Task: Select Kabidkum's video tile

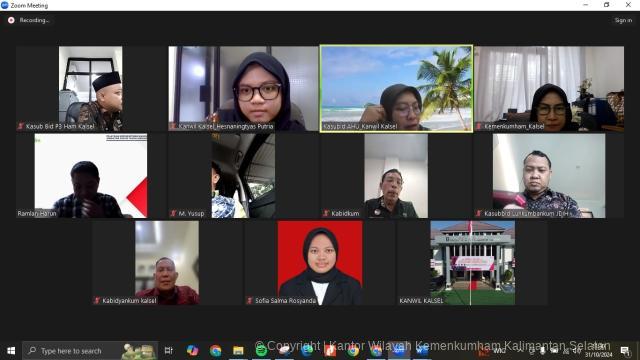Action: click(396, 176)
